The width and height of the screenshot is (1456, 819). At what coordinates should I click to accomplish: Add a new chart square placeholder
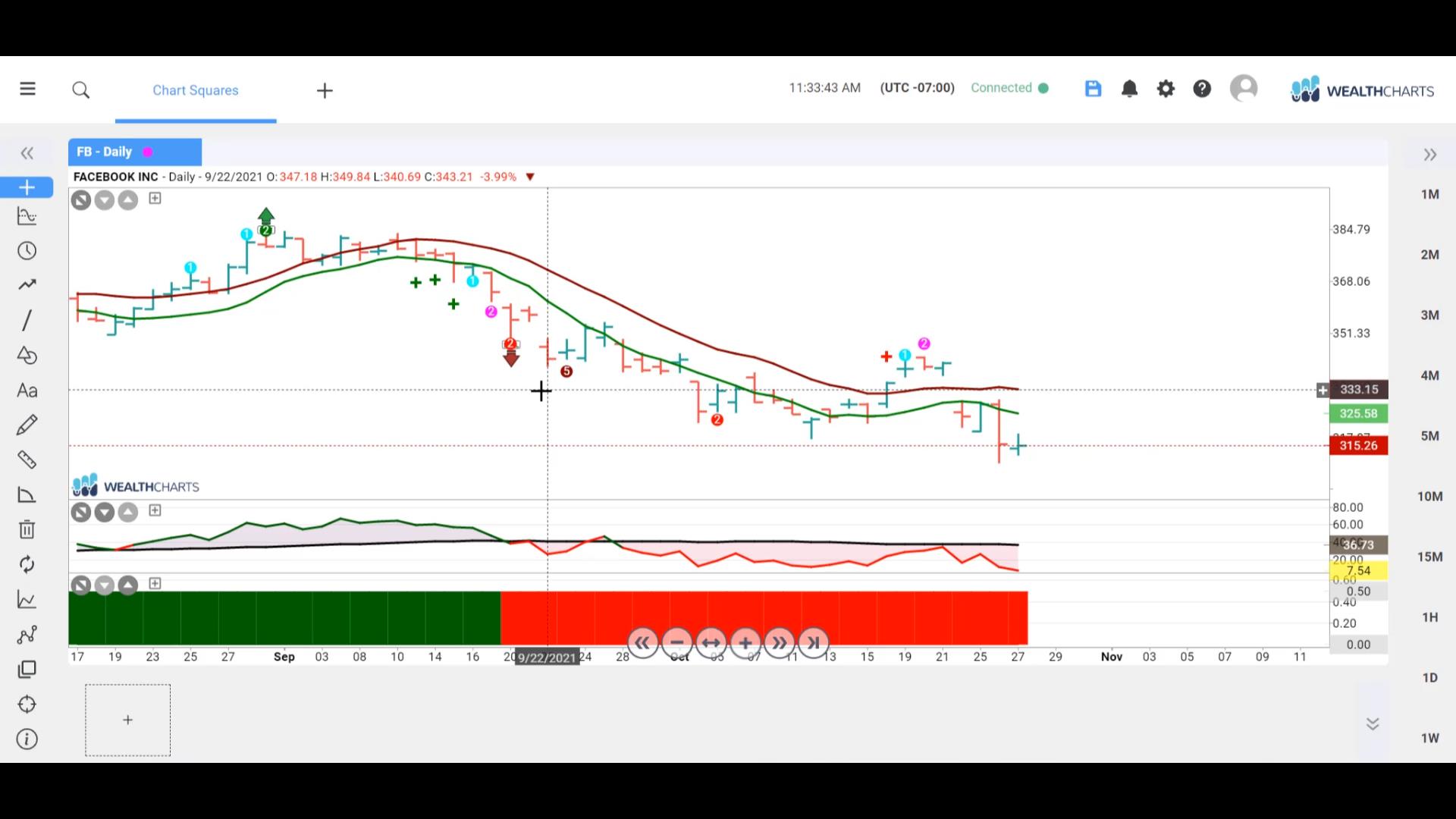tap(127, 720)
